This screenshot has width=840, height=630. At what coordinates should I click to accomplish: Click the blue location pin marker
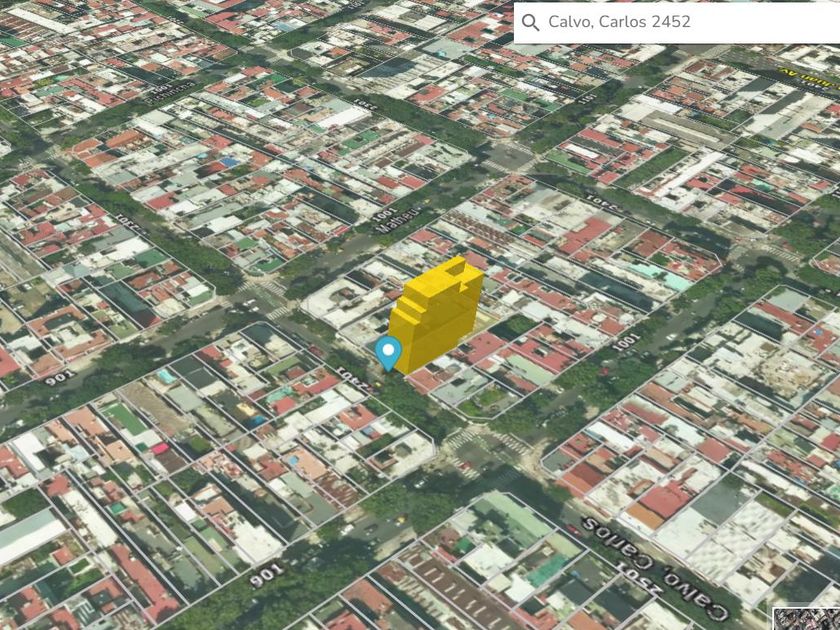click(388, 354)
